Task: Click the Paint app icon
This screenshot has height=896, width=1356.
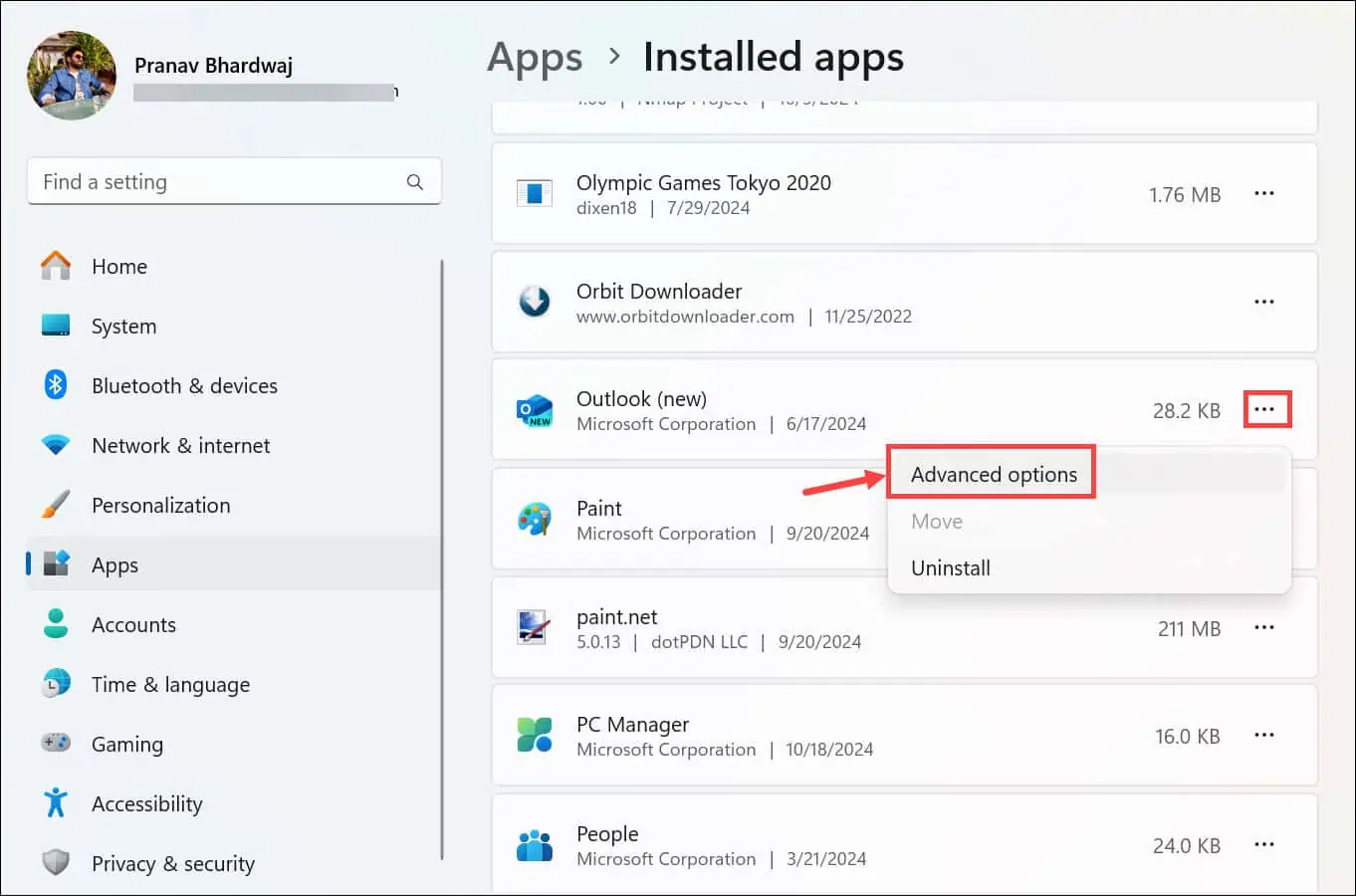Action: 535,519
